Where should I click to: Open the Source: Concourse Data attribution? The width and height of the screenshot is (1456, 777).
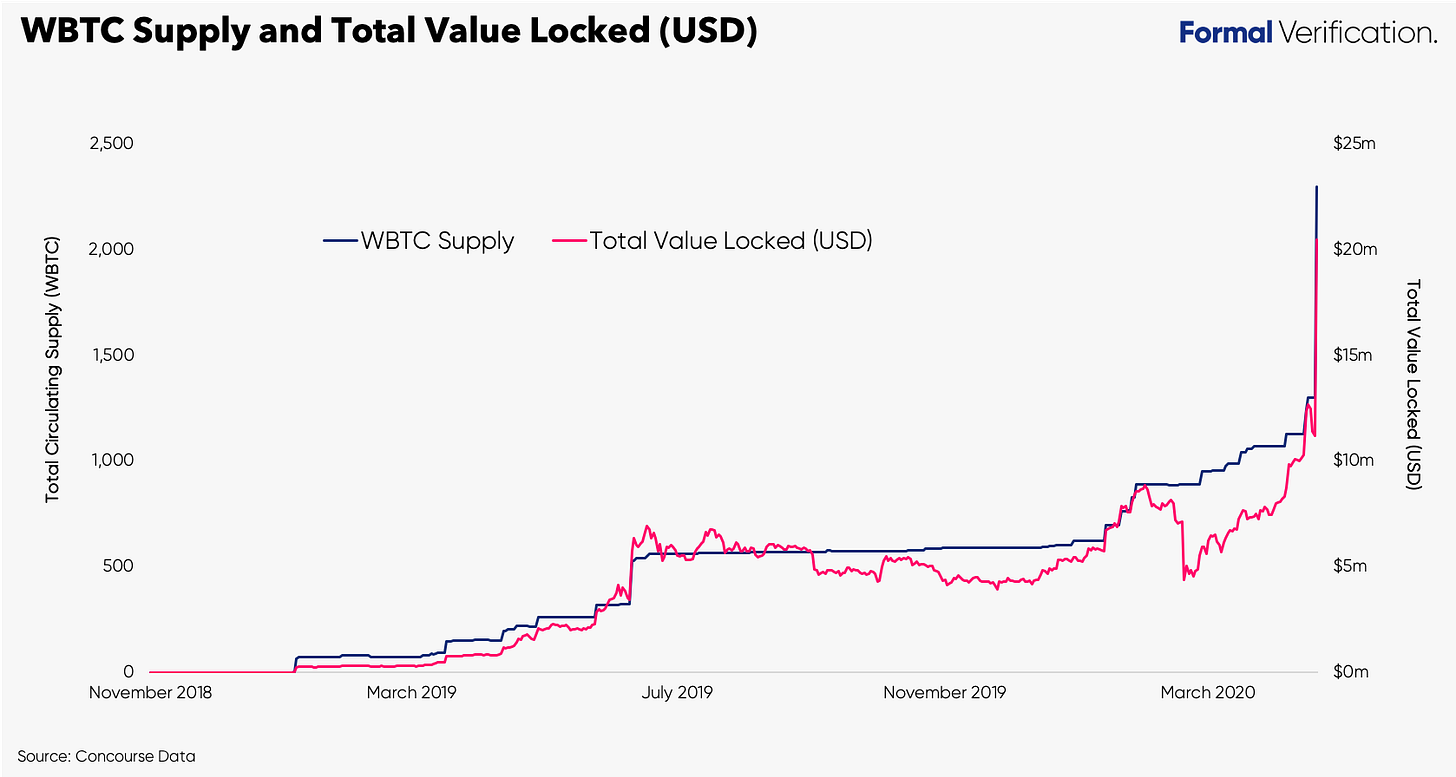tap(106, 756)
